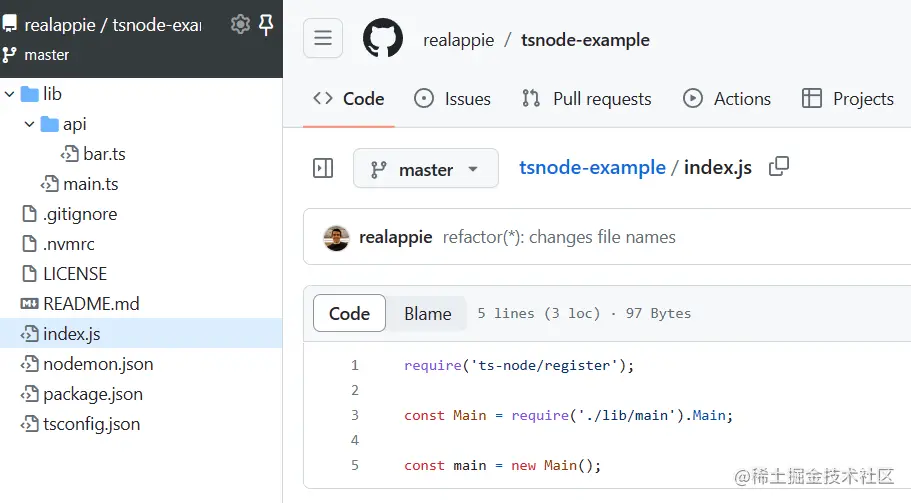Open the realappie owner link in the header
The width and height of the screenshot is (911, 503).
point(458,40)
